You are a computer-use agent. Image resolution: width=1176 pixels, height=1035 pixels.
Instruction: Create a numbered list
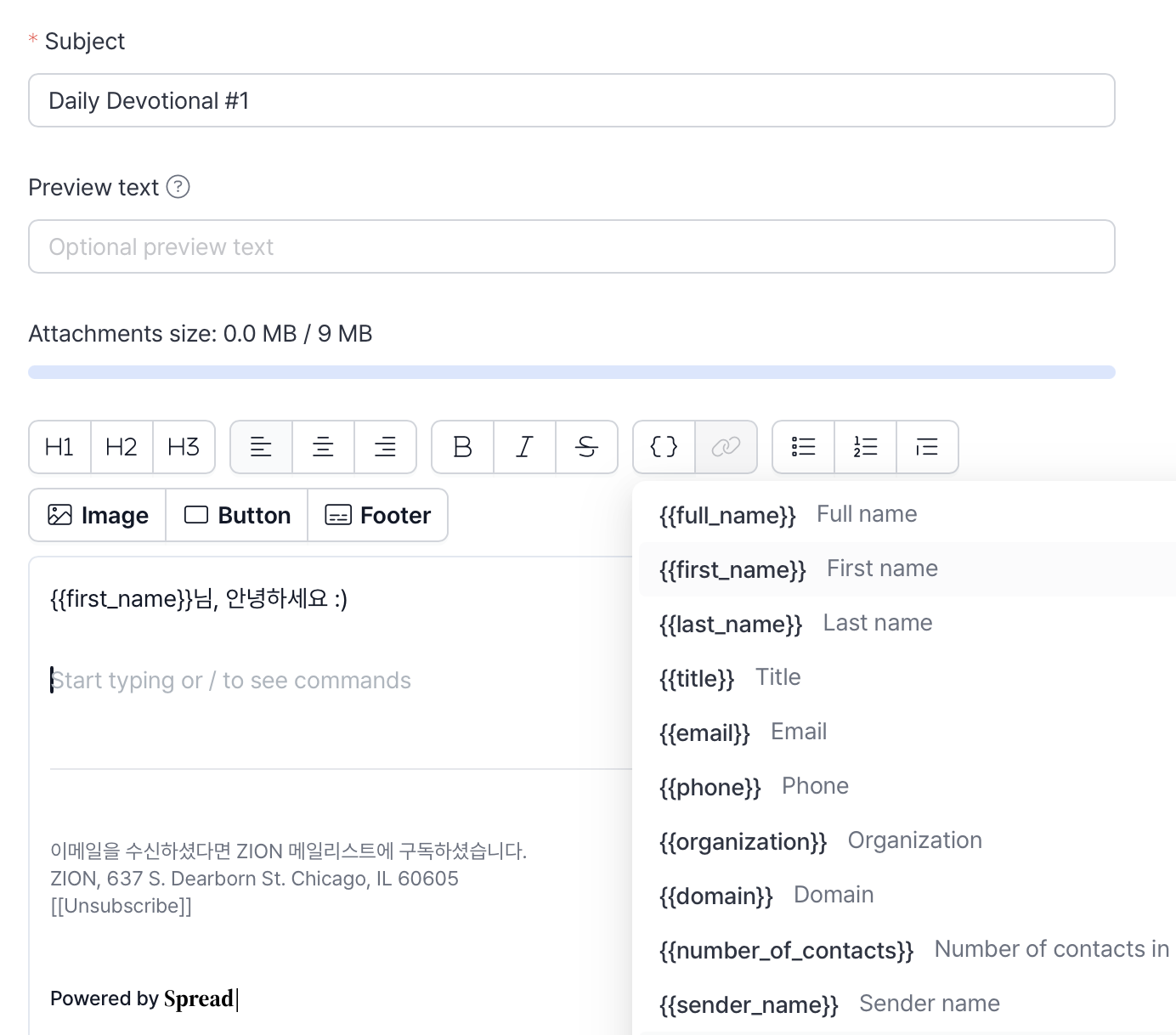tap(865, 447)
